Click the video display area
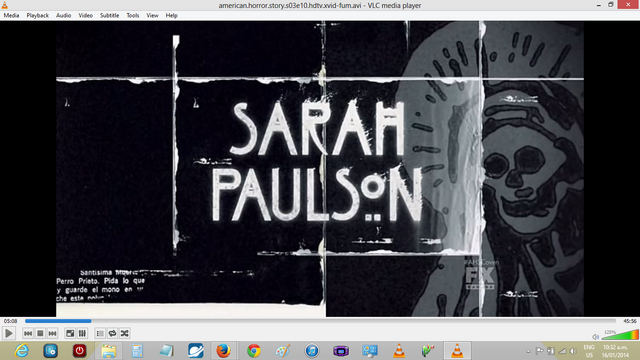This screenshot has width=640, height=360. 320,169
